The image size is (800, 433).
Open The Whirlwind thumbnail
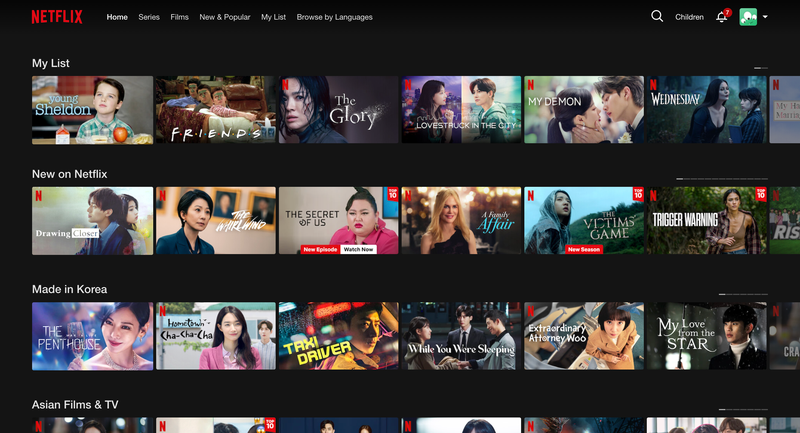click(215, 220)
